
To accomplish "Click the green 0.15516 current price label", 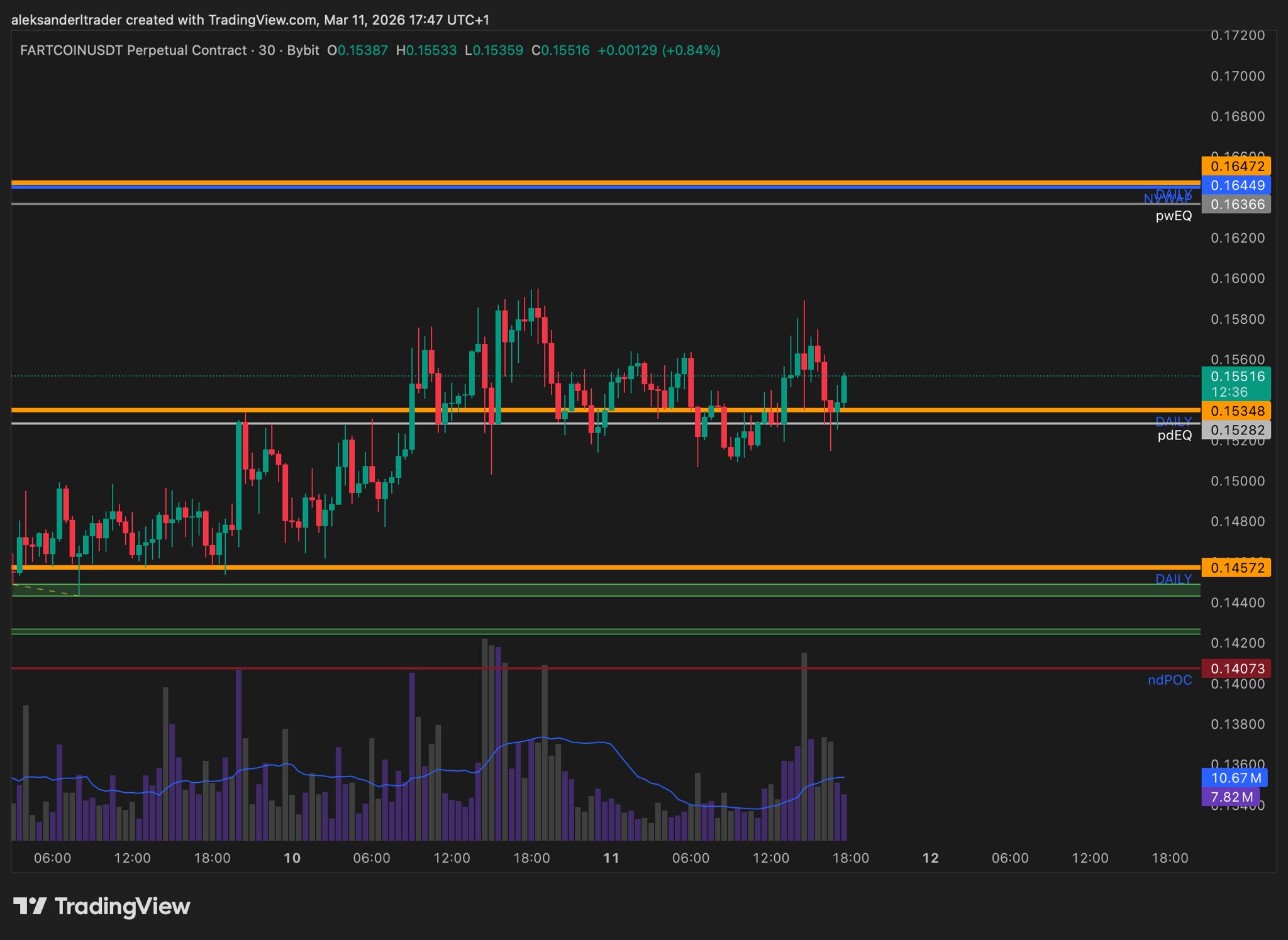I will pos(1236,377).
